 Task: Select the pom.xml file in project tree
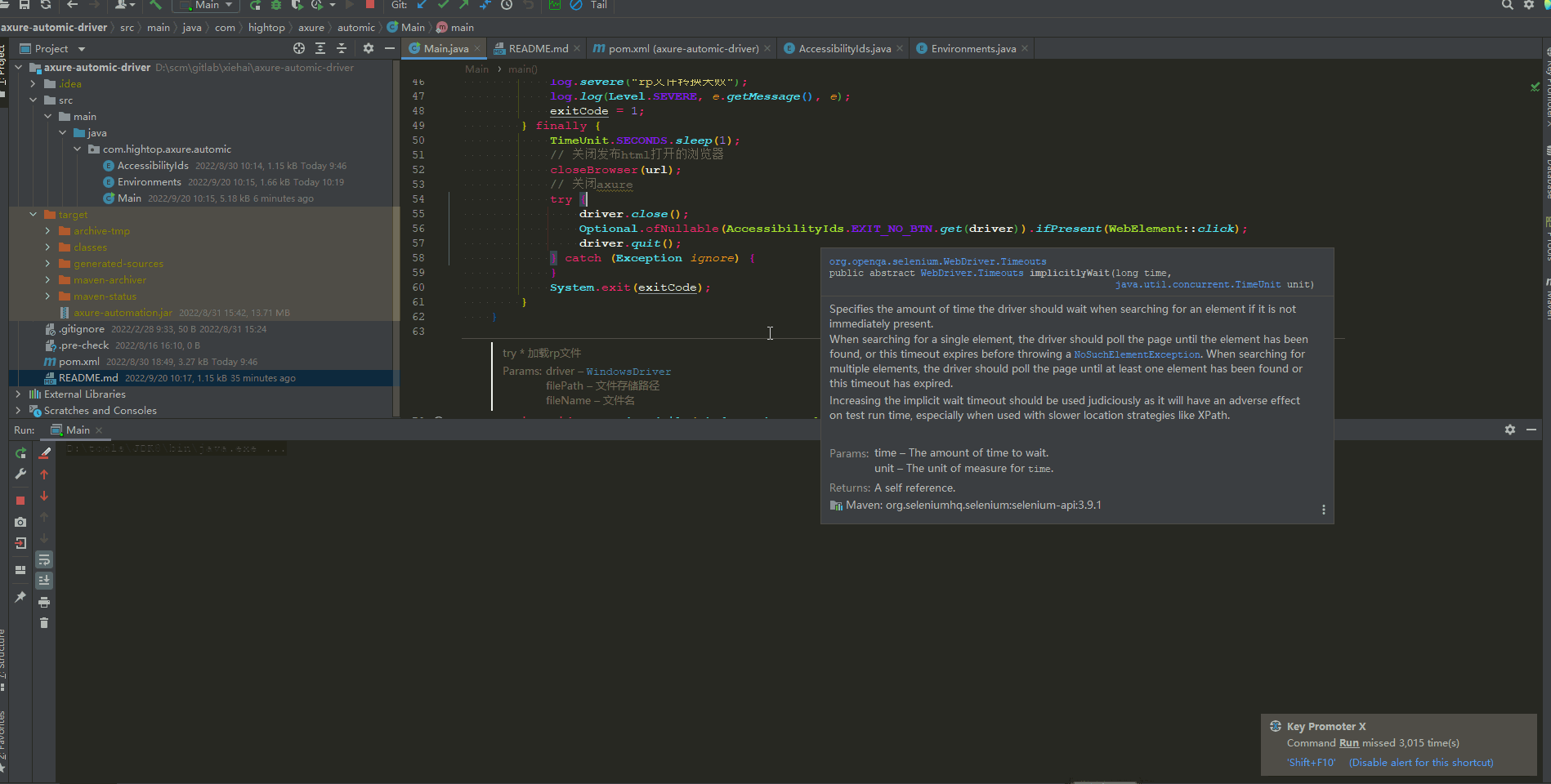point(78,362)
